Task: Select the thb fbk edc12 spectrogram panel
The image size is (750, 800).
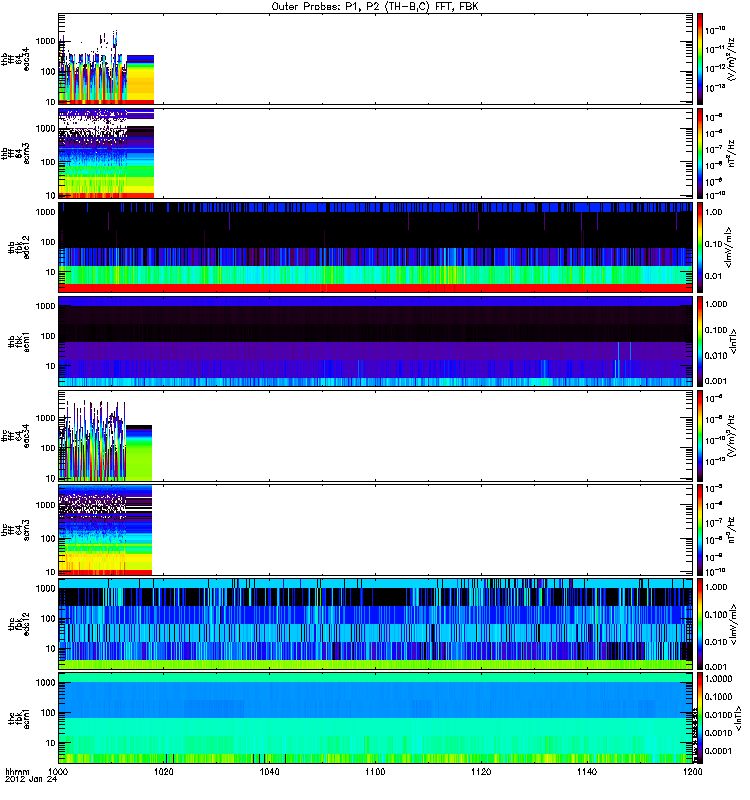Action: coord(376,247)
